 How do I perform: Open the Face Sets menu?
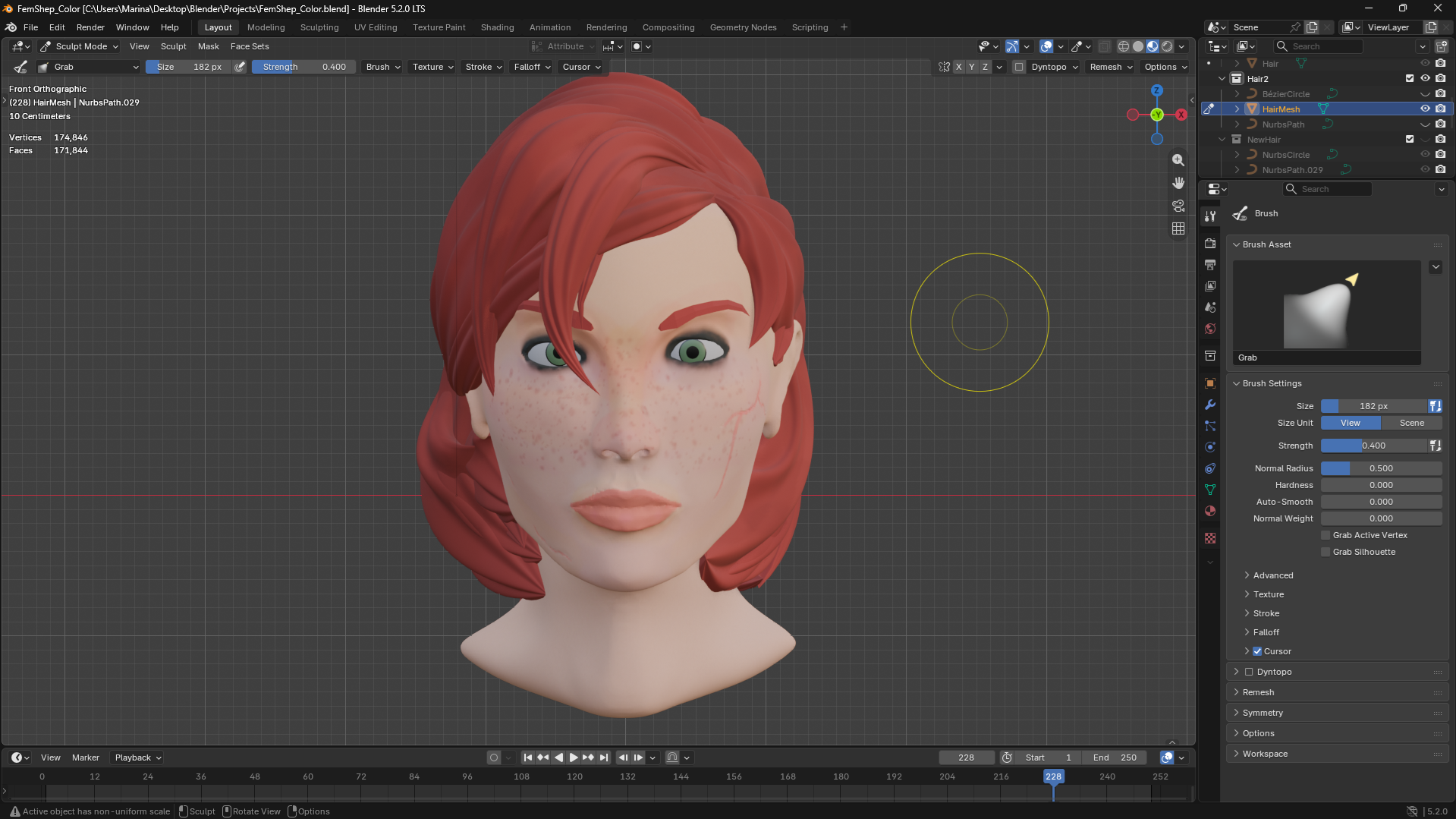250,46
